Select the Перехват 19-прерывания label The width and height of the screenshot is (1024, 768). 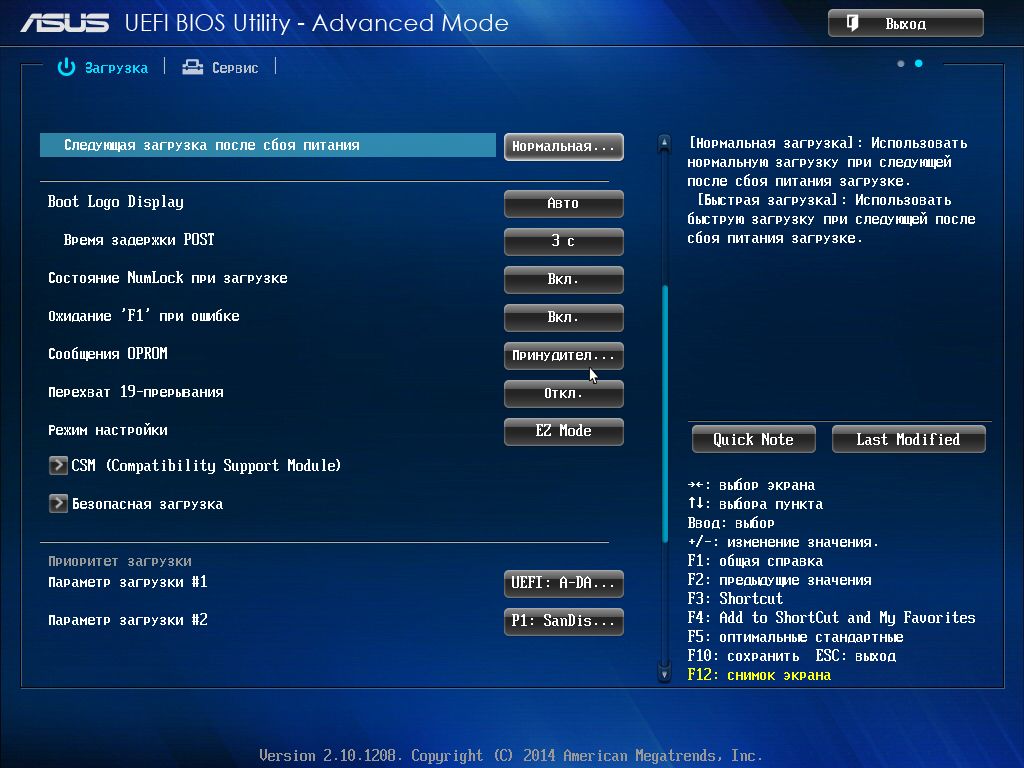[136, 392]
